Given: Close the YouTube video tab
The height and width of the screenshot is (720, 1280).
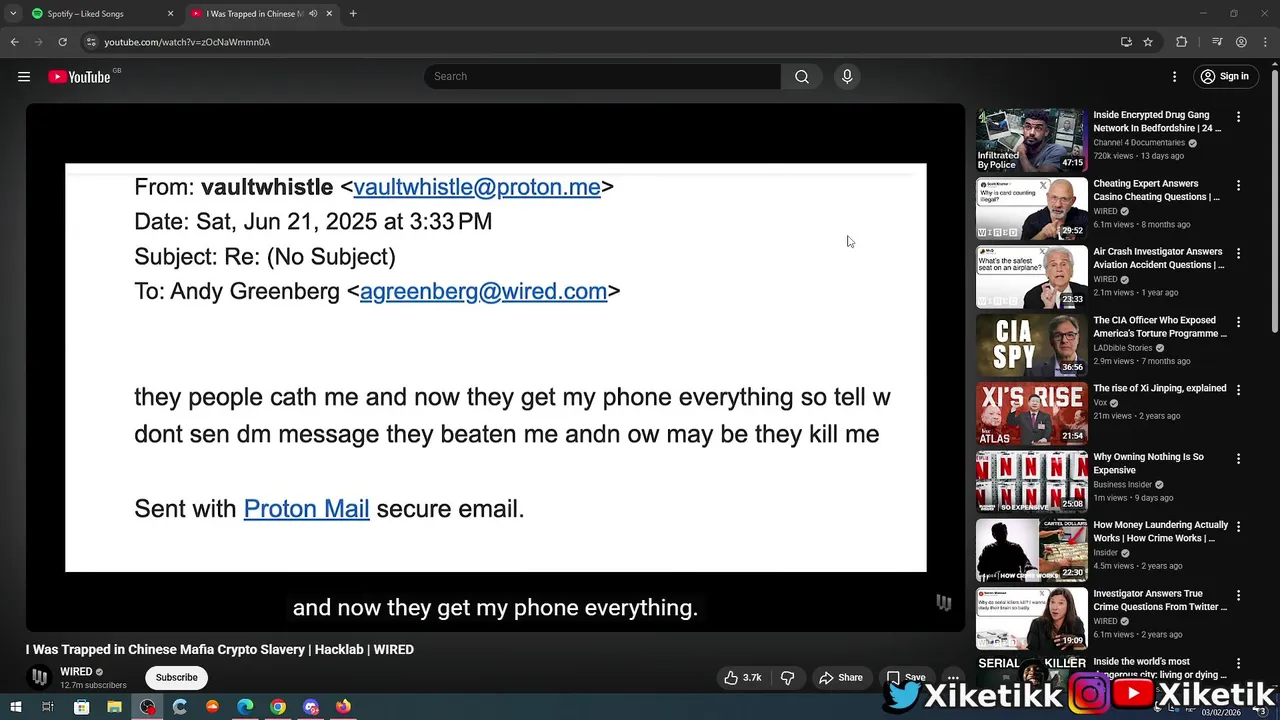Looking at the screenshot, I should (x=329, y=14).
